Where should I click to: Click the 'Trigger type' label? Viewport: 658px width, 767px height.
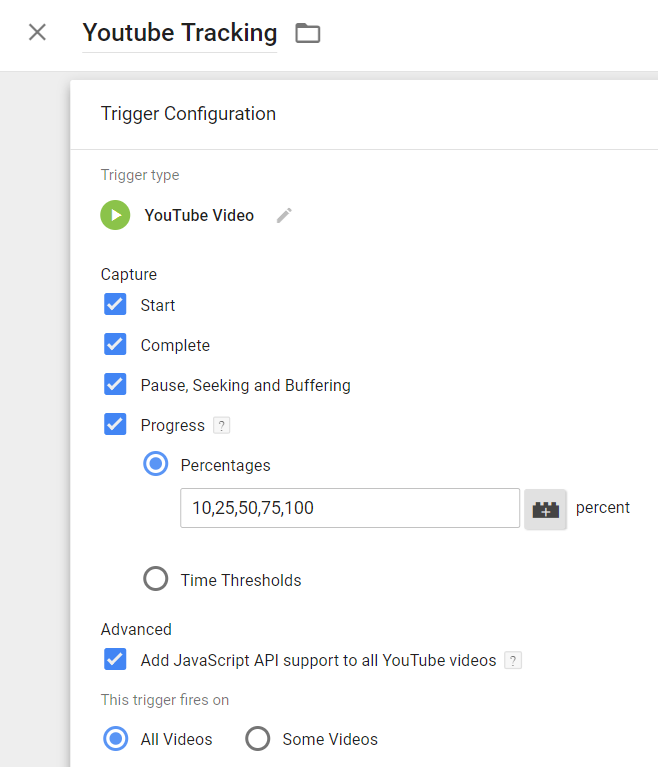(140, 175)
